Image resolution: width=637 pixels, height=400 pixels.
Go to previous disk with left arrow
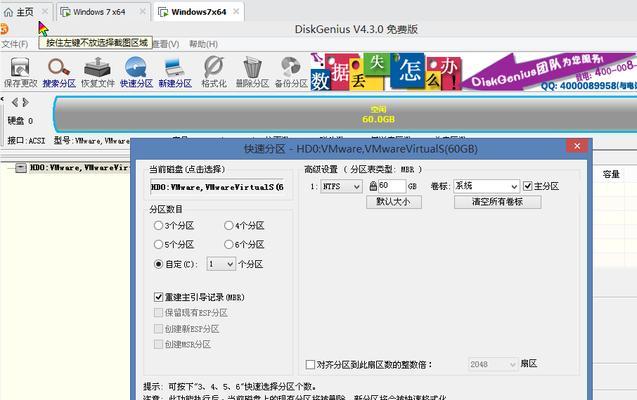pos(15,102)
